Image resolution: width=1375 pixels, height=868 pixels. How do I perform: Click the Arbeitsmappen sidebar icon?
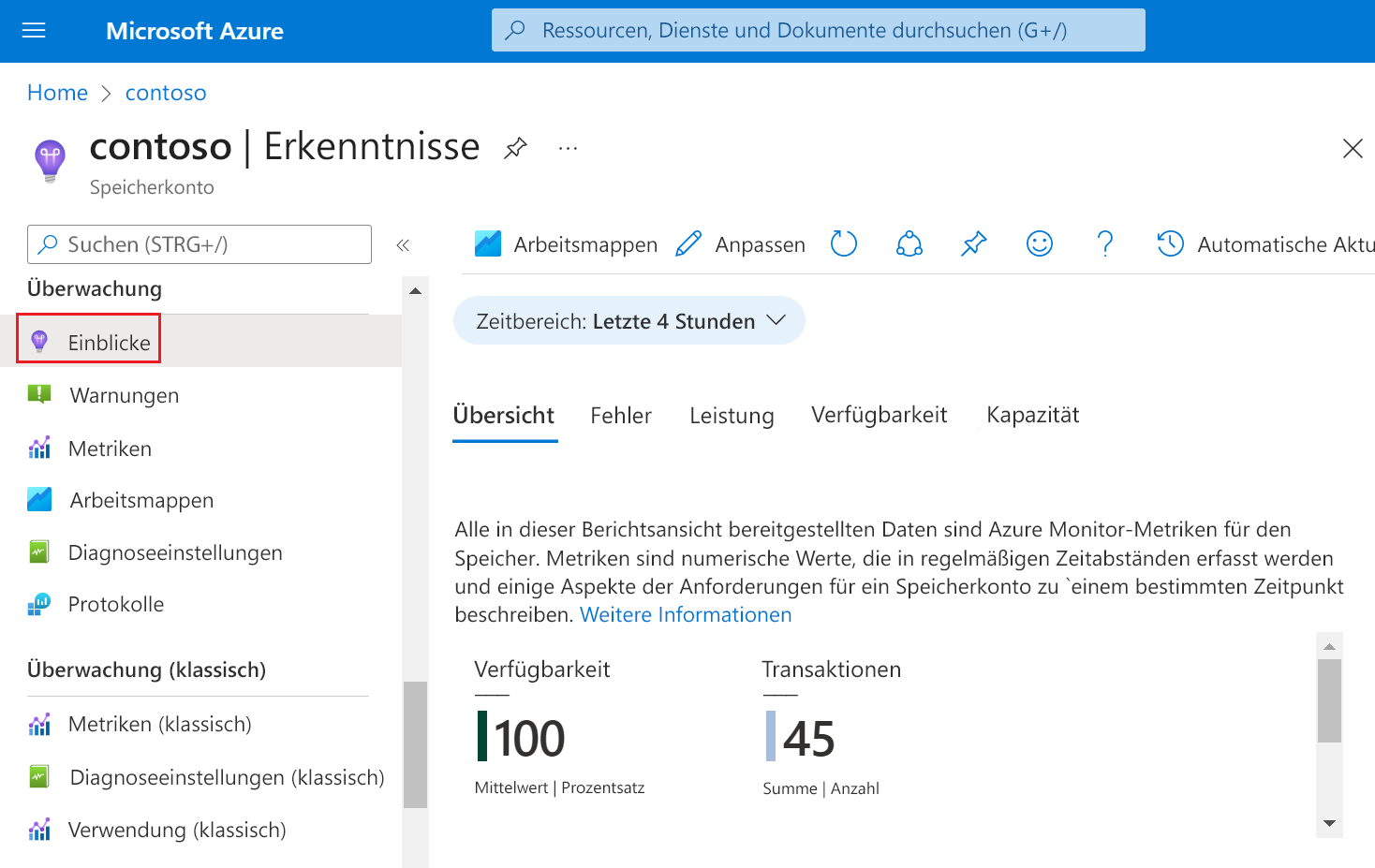(x=39, y=499)
